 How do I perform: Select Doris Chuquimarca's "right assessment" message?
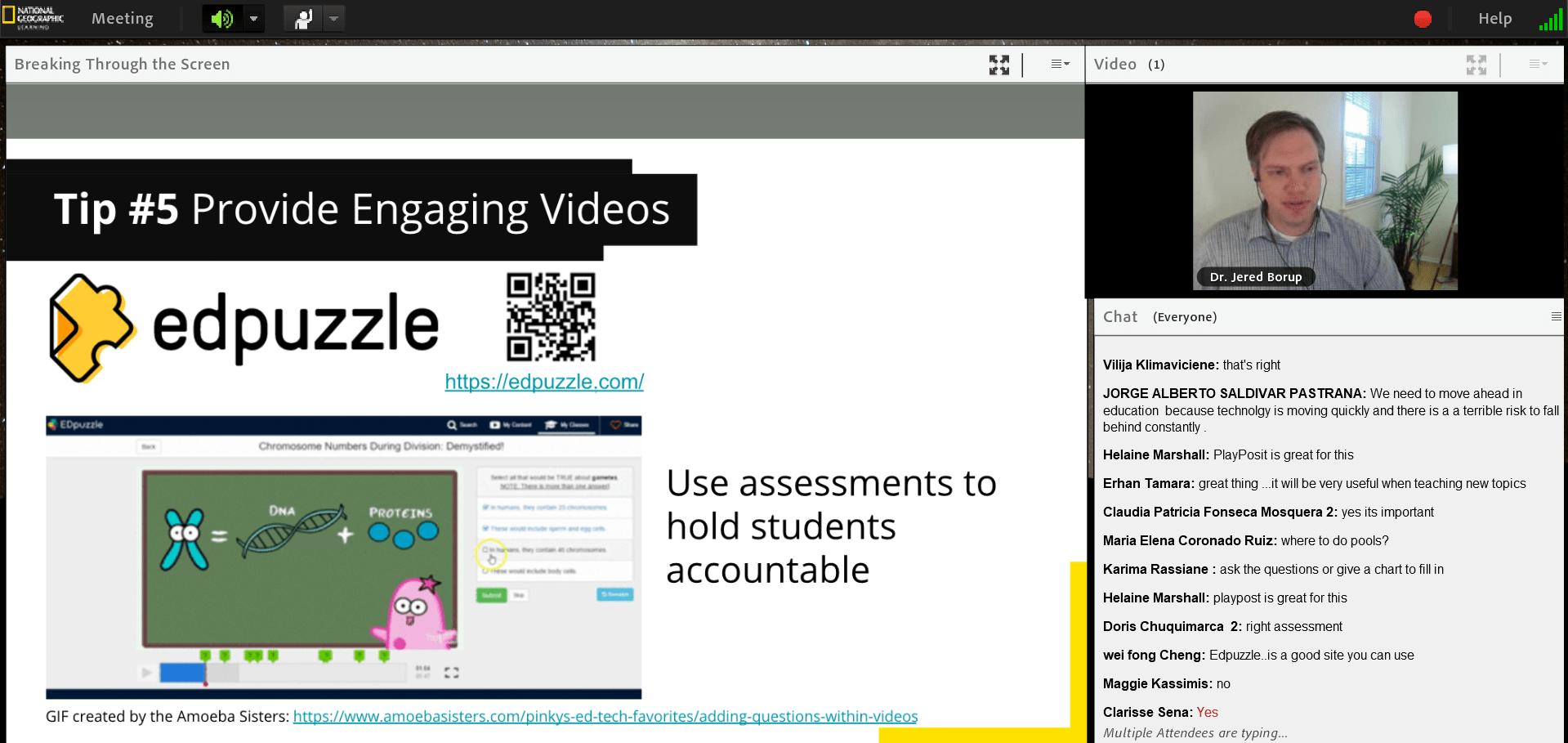click(x=1222, y=626)
